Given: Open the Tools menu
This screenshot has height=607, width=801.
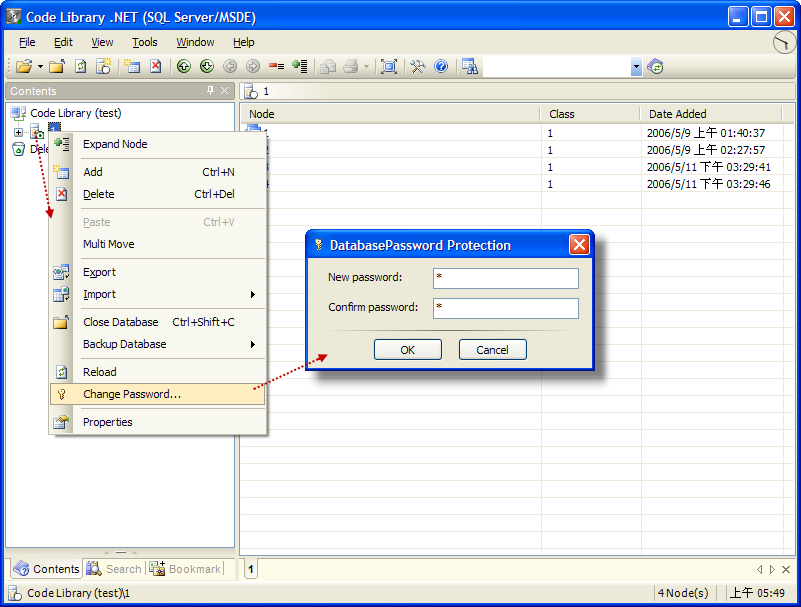Looking at the screenshot, I should [x=145, y=42].
